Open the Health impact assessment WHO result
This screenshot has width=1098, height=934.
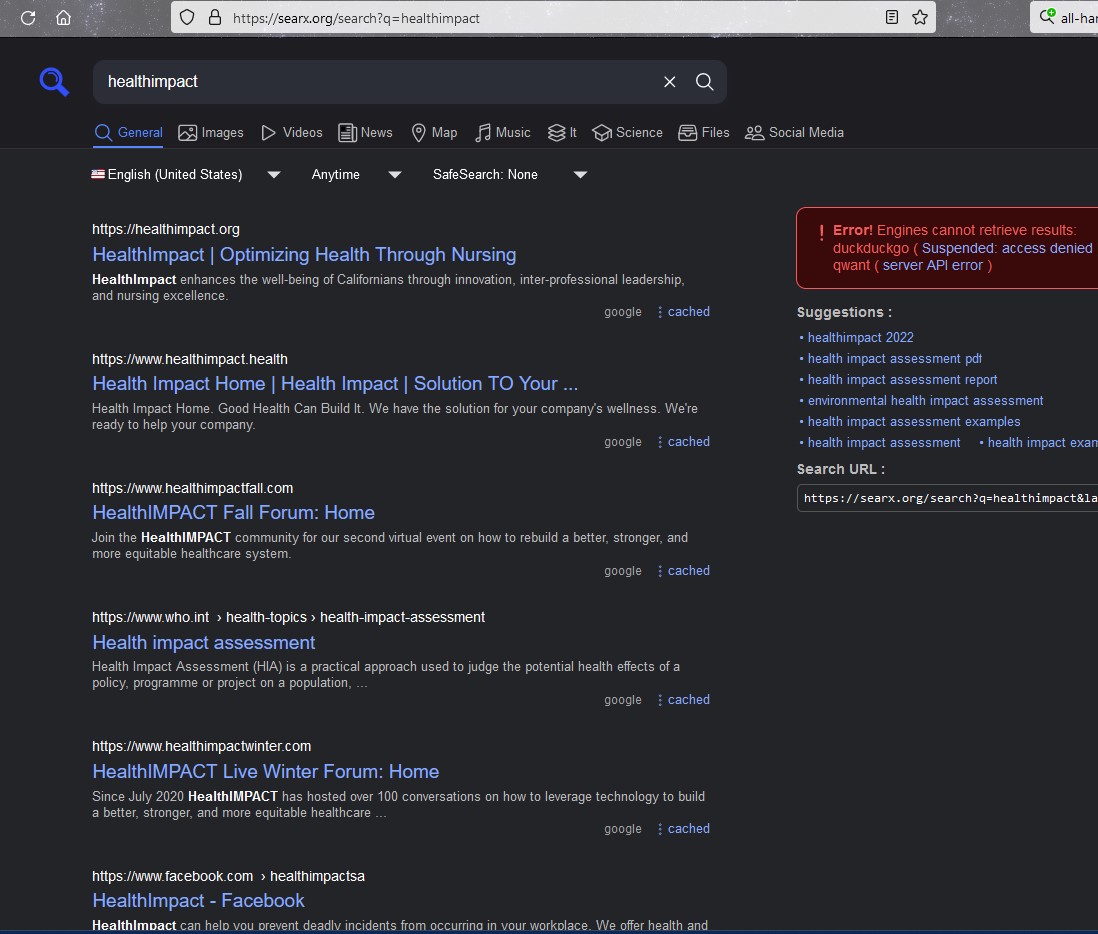point(204,642)
